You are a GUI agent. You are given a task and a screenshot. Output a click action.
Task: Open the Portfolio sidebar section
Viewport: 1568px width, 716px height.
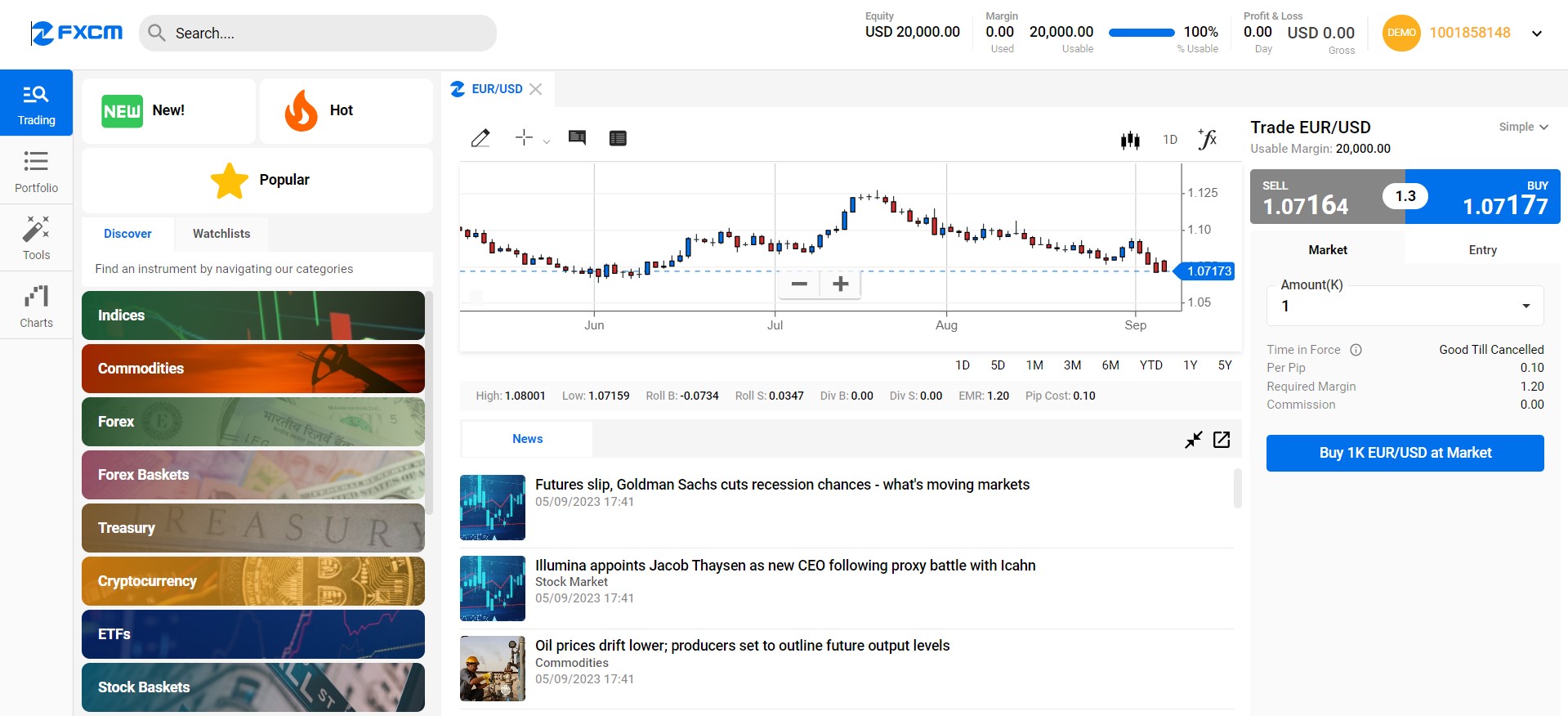click(36, 171)
